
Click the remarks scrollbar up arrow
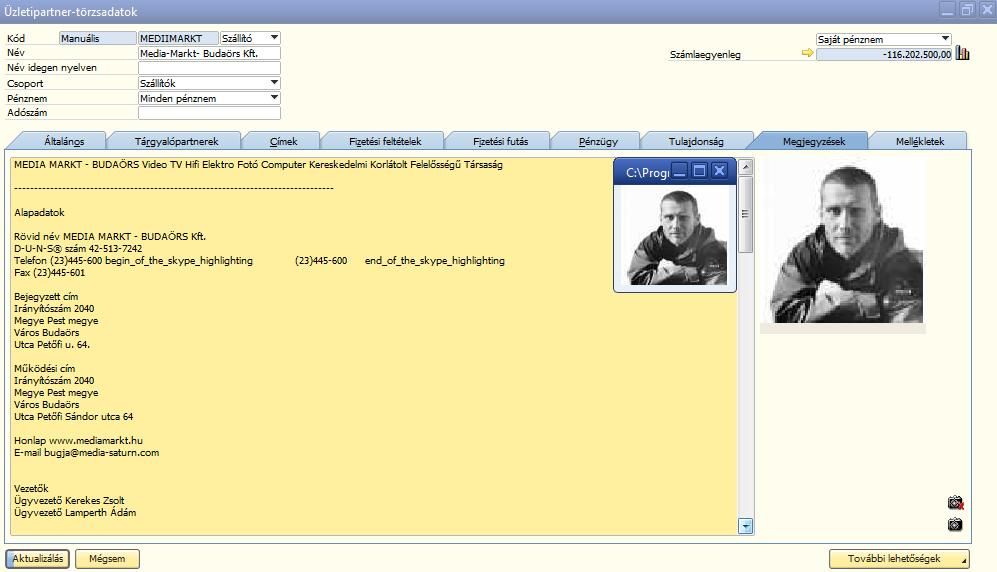(x=746, y=167)
